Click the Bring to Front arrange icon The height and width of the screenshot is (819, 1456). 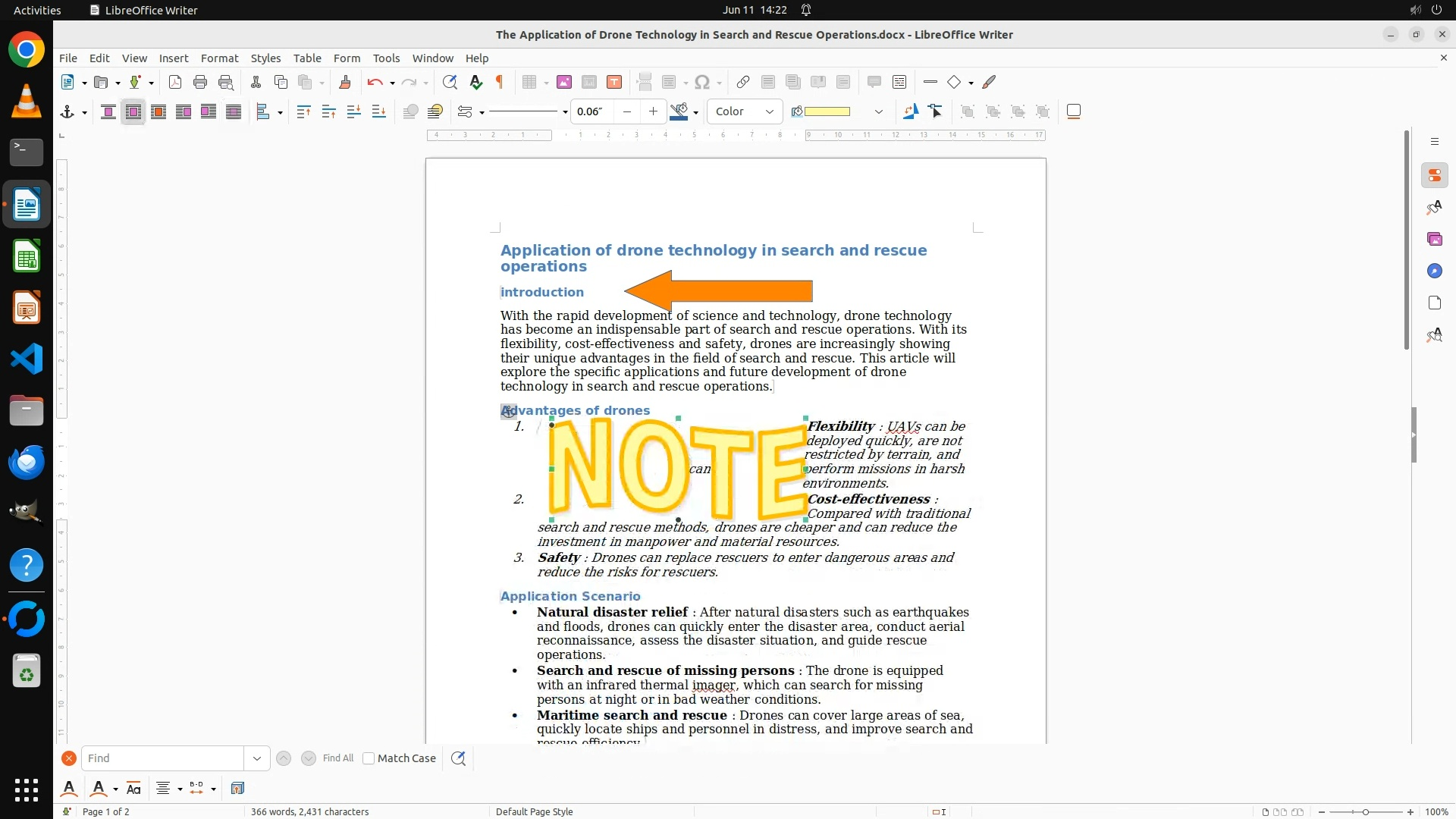303,111
